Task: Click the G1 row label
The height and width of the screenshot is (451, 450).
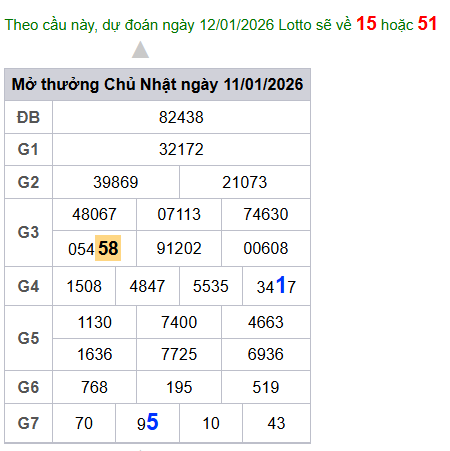Action: click(28, 149)
